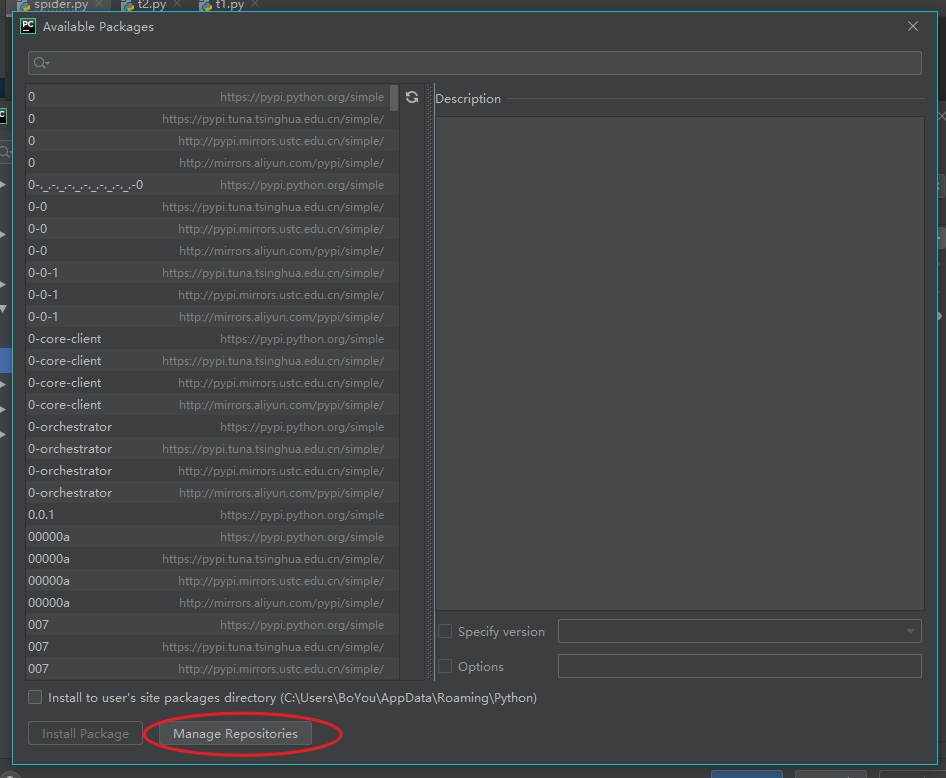Enable the Options checkbox
Image resolution: width=946 pixels, height=778 pixels.
445,666
